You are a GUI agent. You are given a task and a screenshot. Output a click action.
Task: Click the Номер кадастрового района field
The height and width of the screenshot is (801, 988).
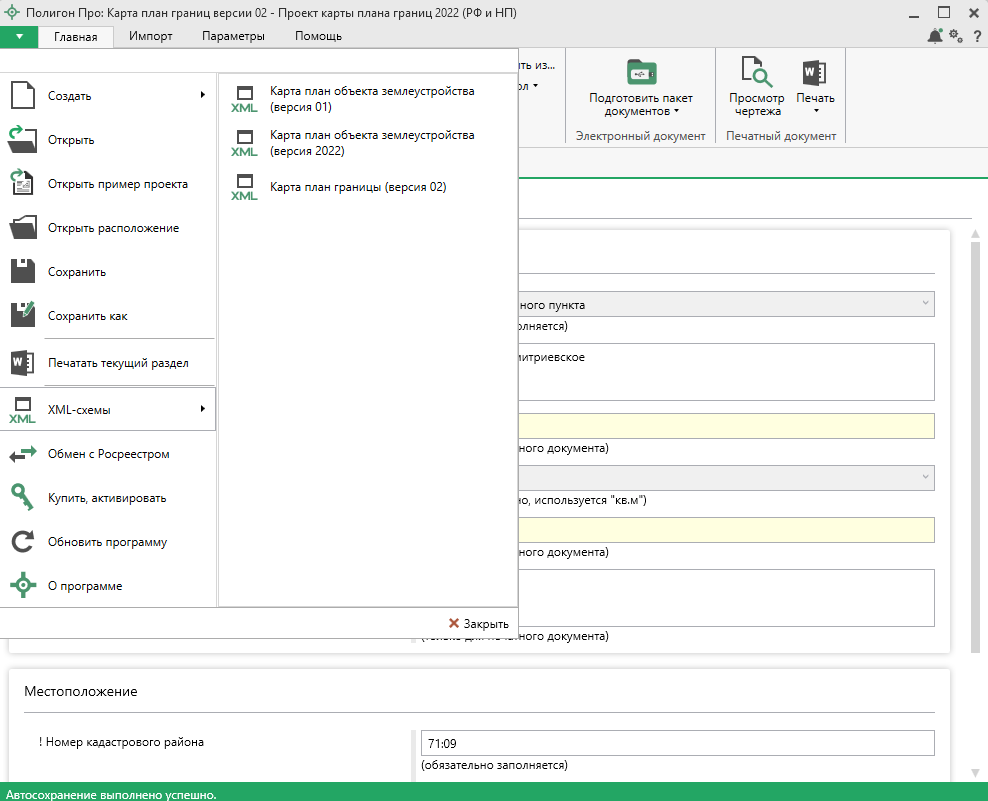pyautogui.click(x=677, y=744)
